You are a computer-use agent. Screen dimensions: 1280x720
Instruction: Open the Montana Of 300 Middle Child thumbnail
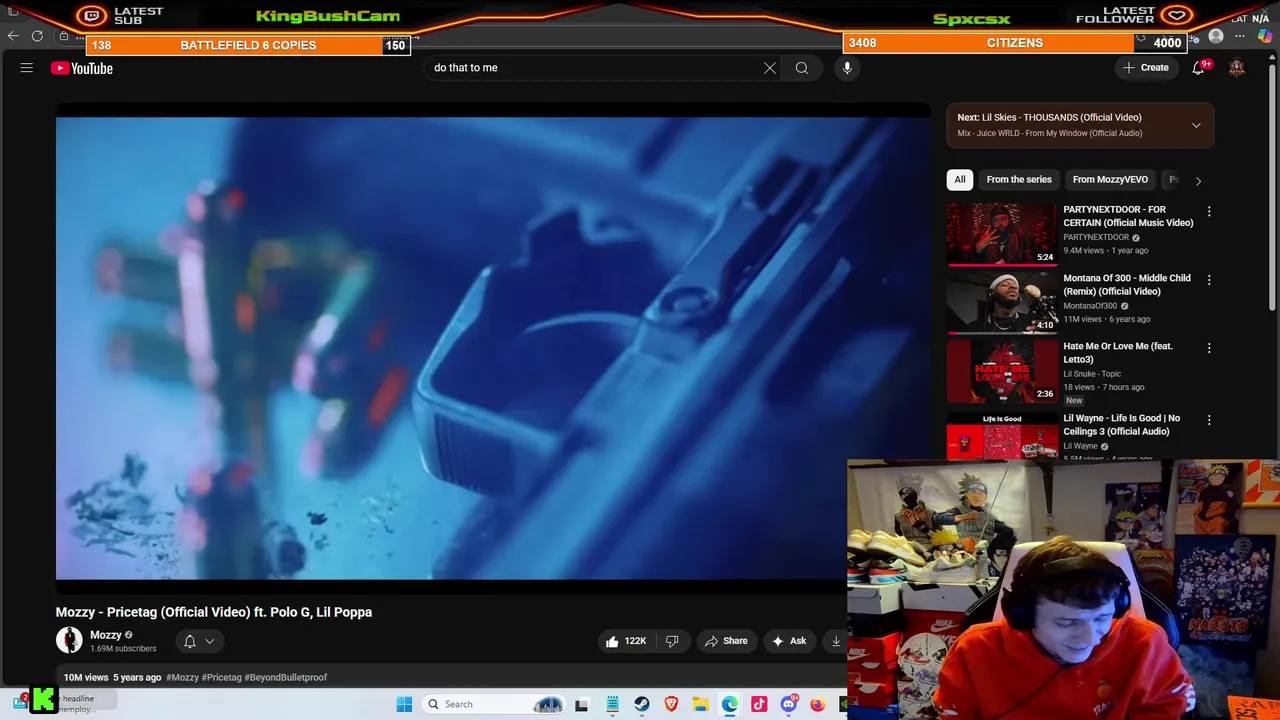coord(1001,303)
